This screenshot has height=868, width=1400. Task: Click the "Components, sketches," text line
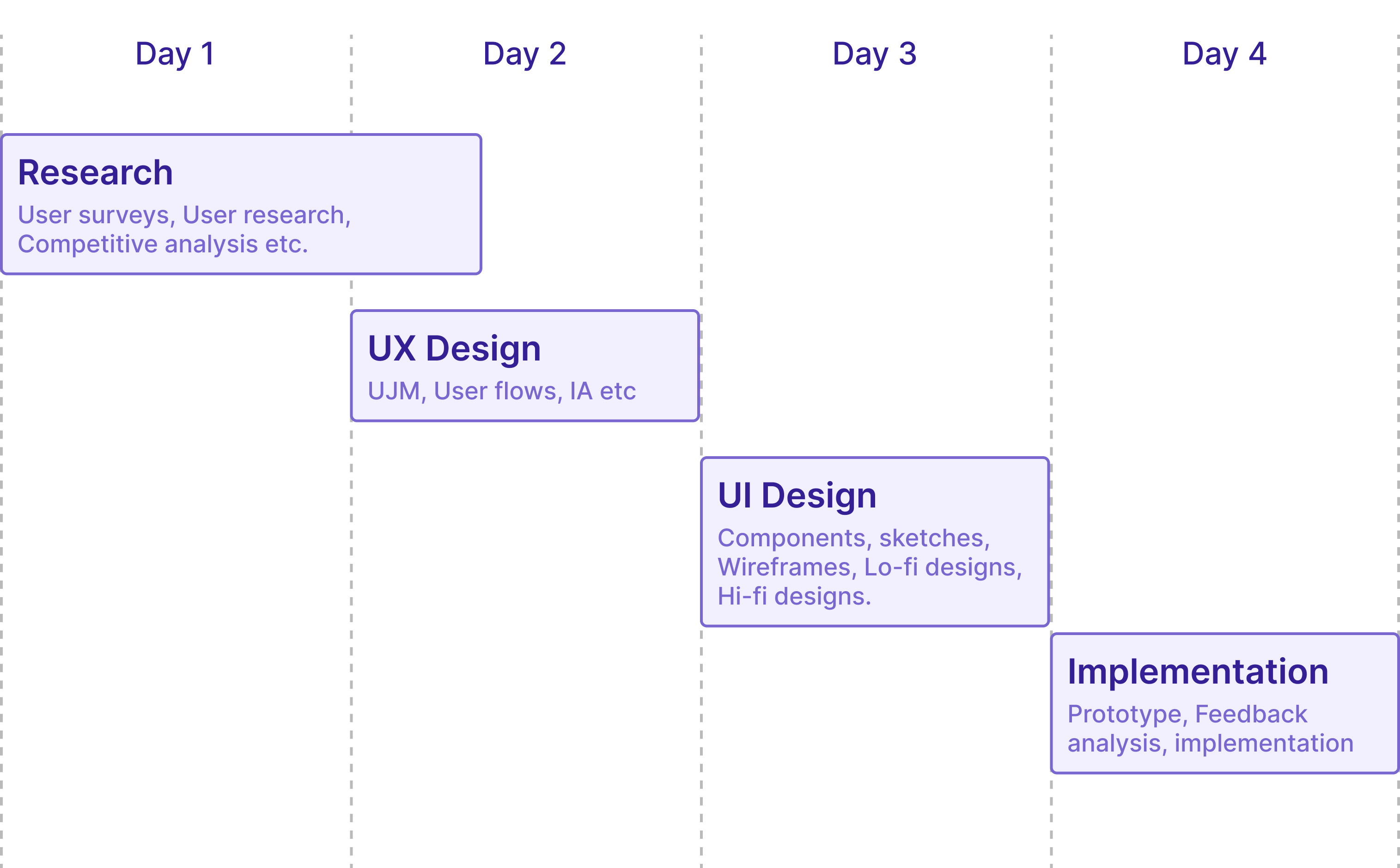click(x=854, y=538)
